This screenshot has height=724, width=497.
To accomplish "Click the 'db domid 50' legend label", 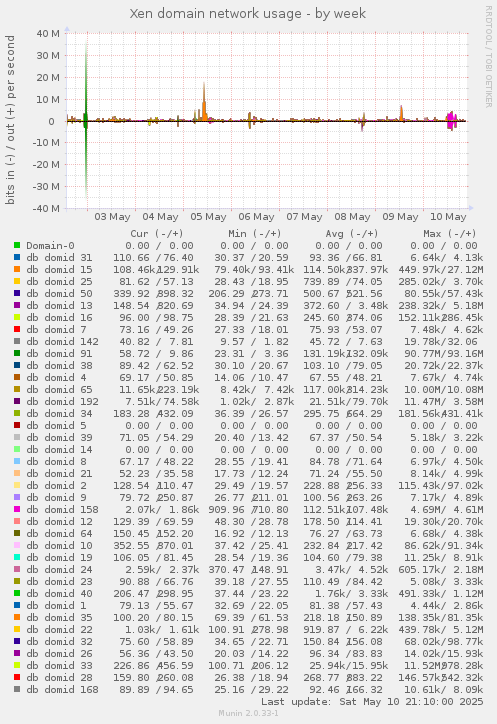I will [59, 294].
